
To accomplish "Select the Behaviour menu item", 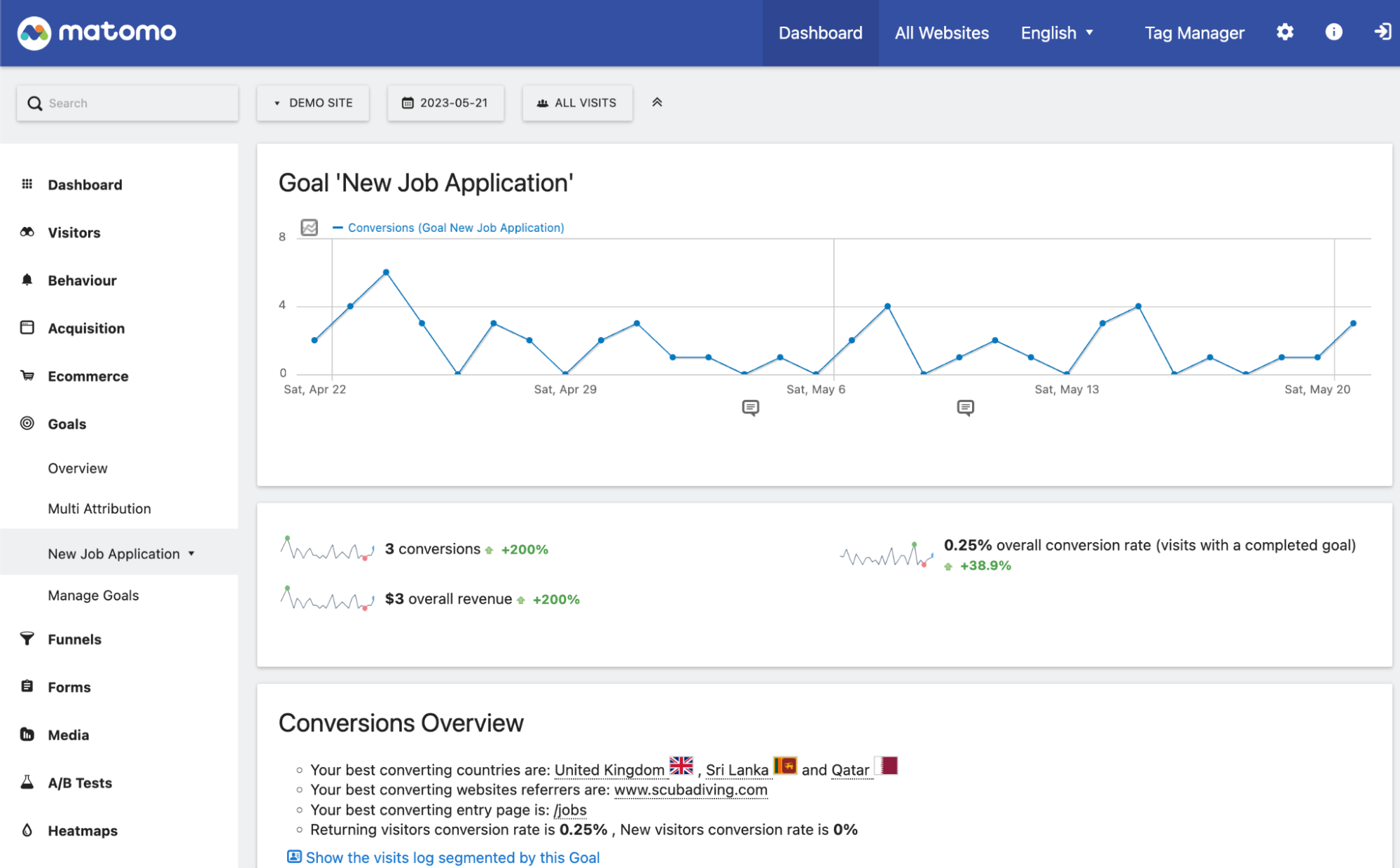I will (x=83, y=280).
